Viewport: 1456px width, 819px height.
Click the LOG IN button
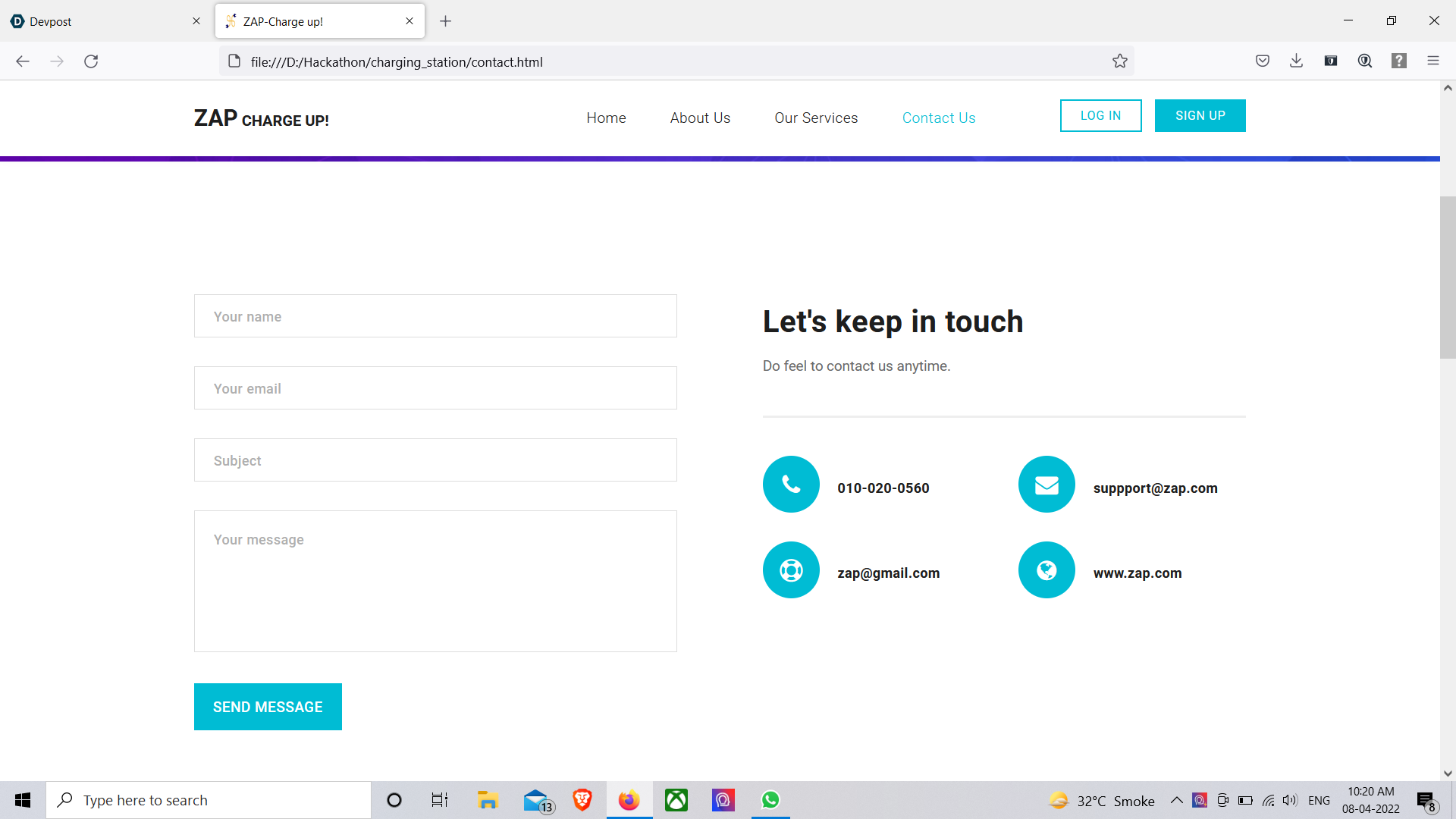pyautogui.click(x=1100, y=116)
